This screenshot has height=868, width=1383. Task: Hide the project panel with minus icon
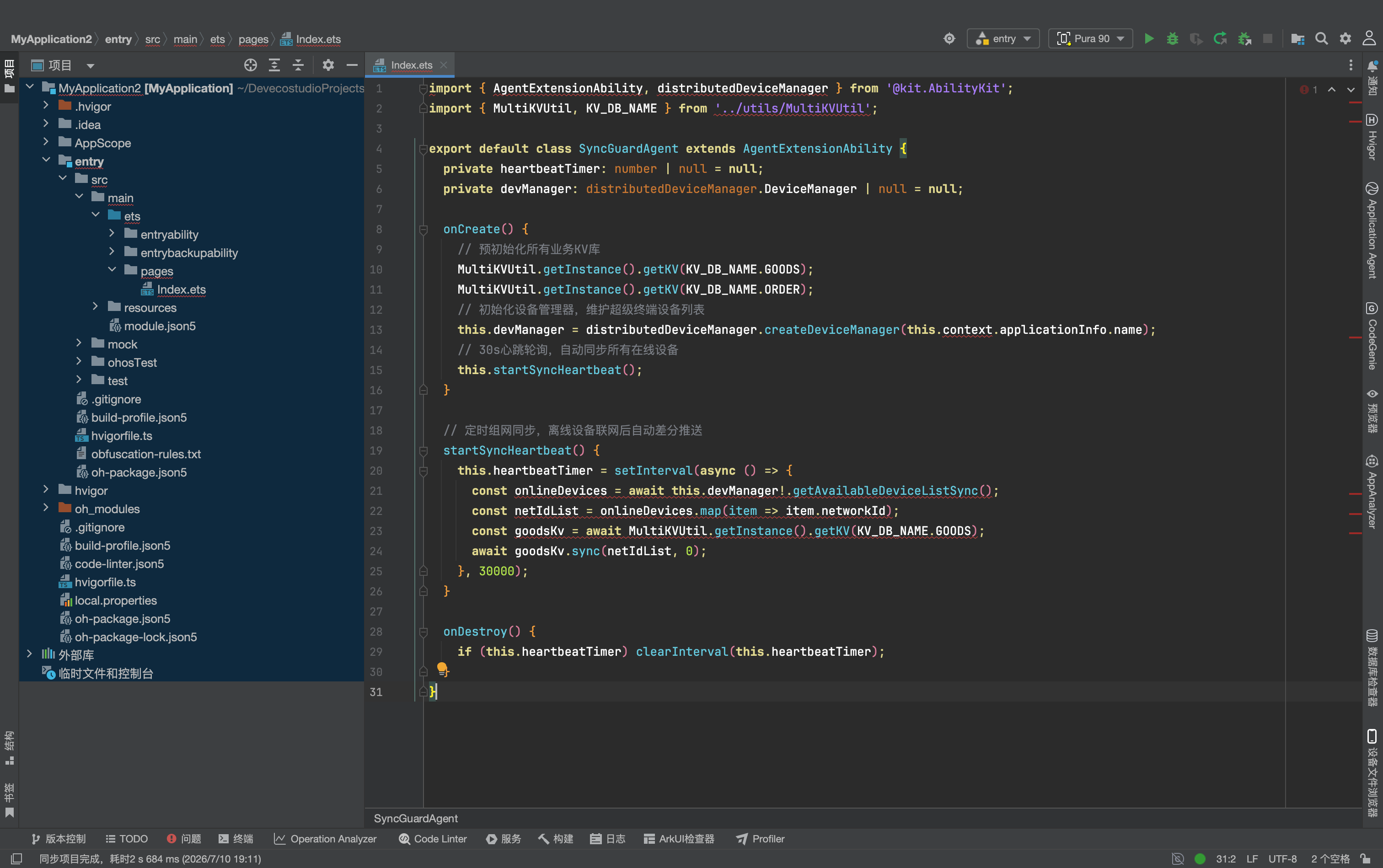click(x=352, y=65)
